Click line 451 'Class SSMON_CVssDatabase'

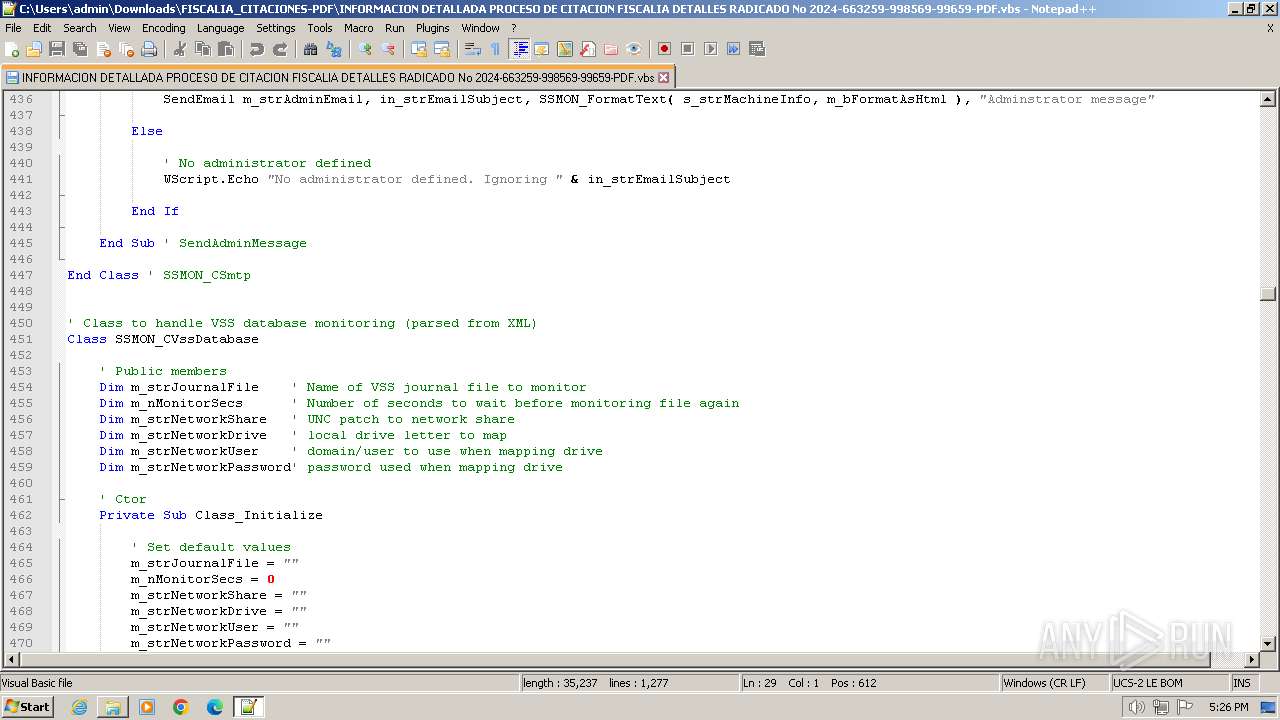pos(163,339)
